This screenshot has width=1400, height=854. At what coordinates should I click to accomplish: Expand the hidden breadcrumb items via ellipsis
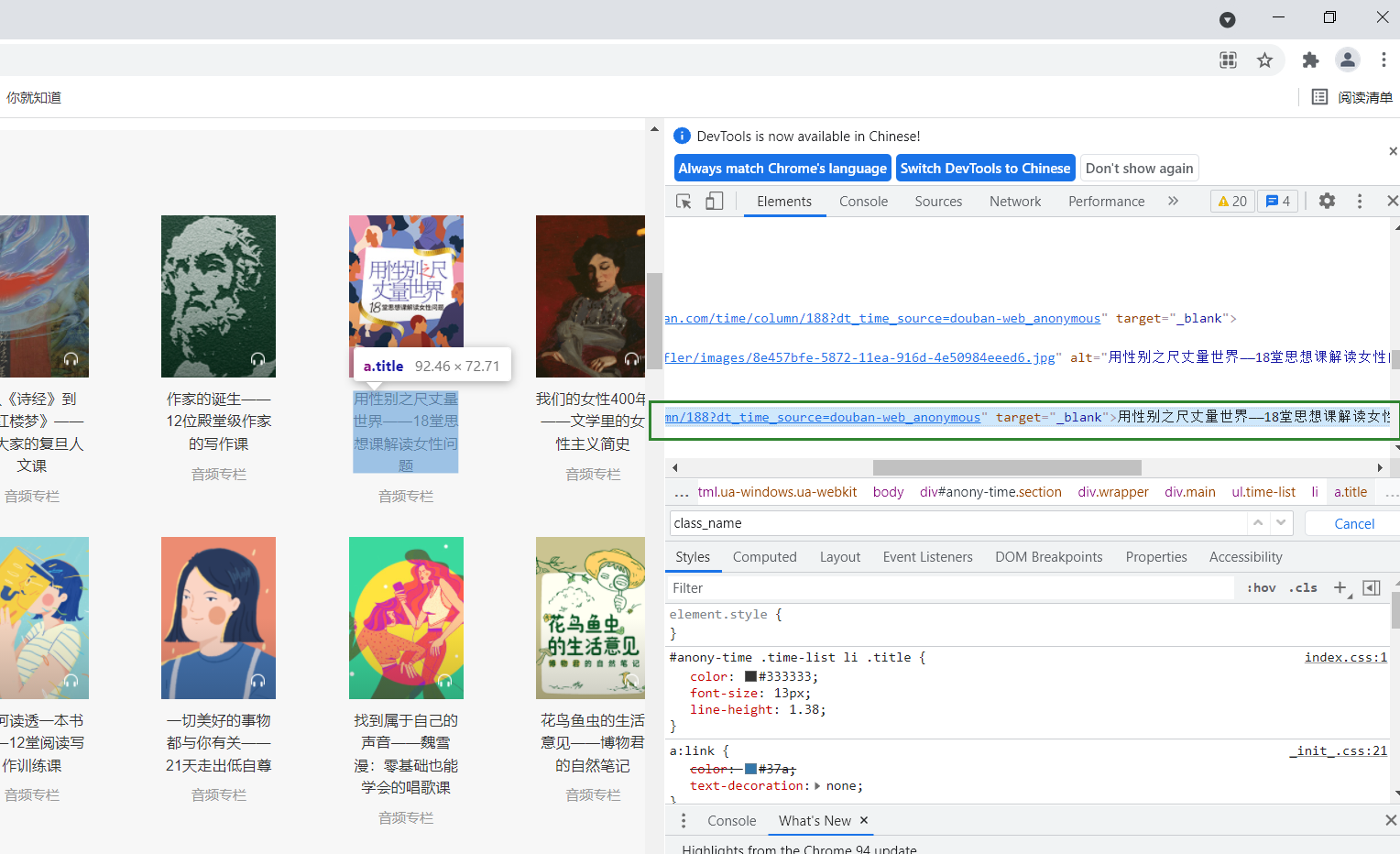[x=682, y=492]
